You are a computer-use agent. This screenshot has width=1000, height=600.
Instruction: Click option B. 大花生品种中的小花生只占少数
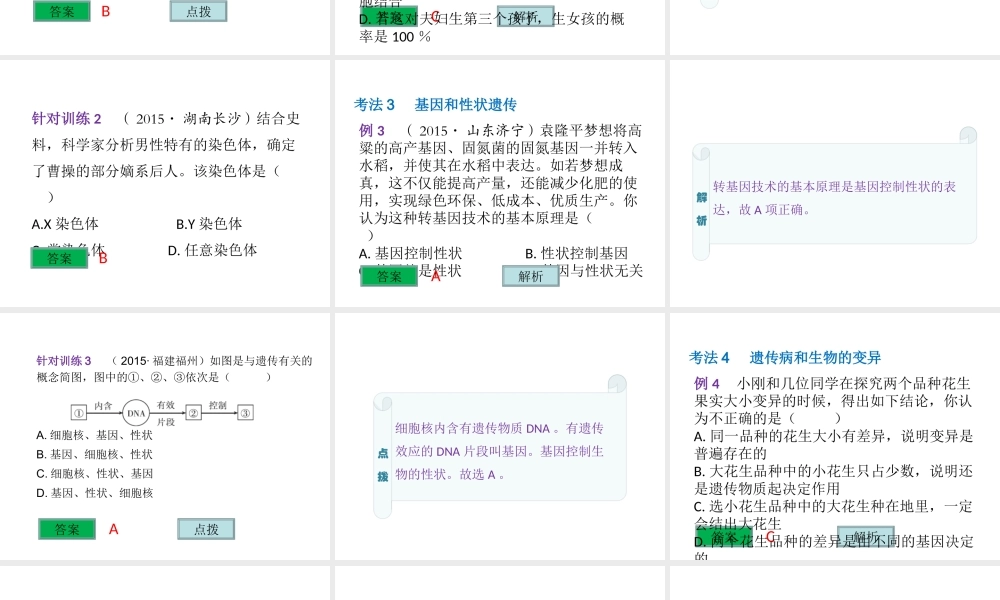click(833, 480)
